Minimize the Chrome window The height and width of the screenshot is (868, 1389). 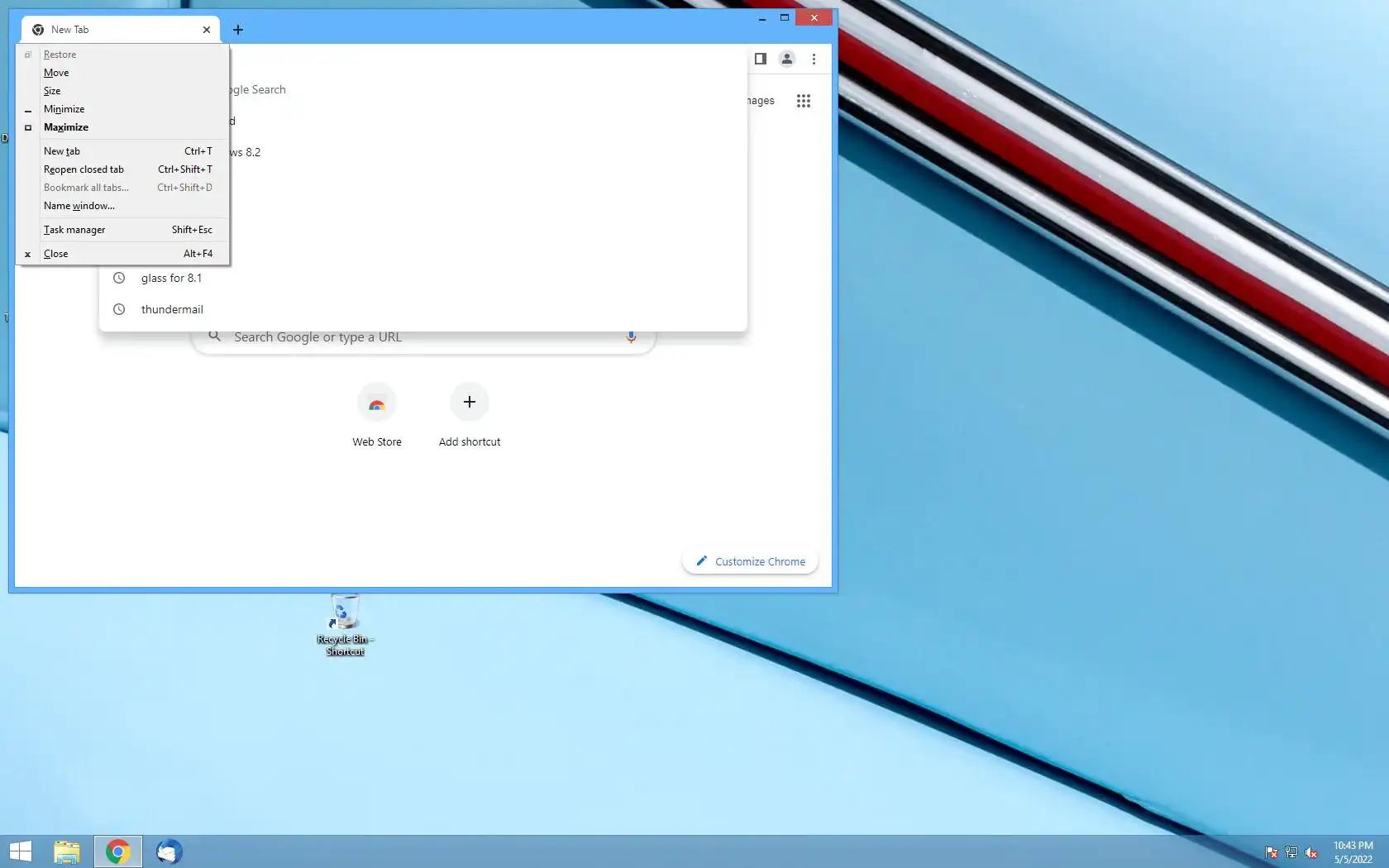pyautogui.click(x=762, y=17)
